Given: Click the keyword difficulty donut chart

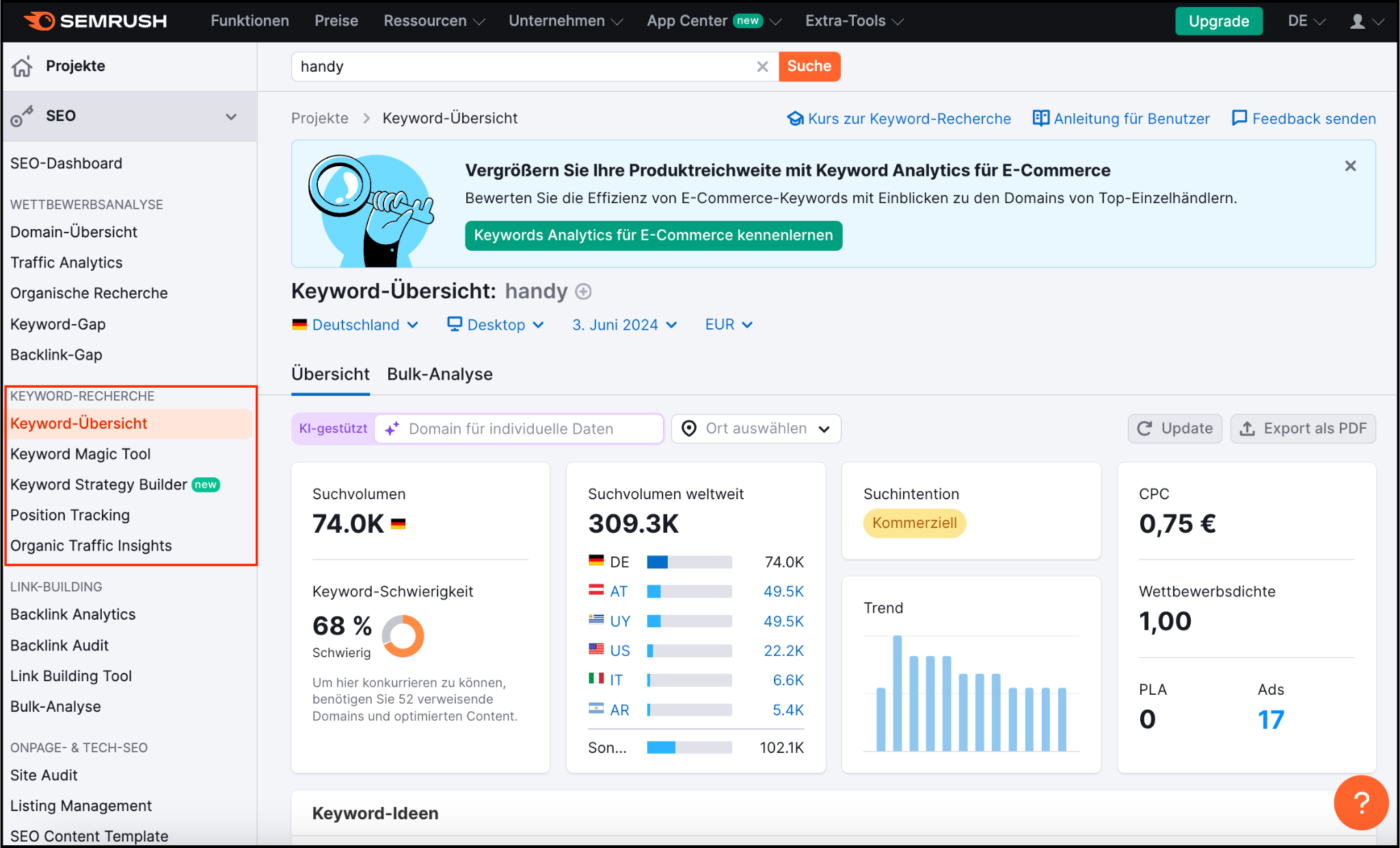Looking at the screenshot, I should [403, 635].
